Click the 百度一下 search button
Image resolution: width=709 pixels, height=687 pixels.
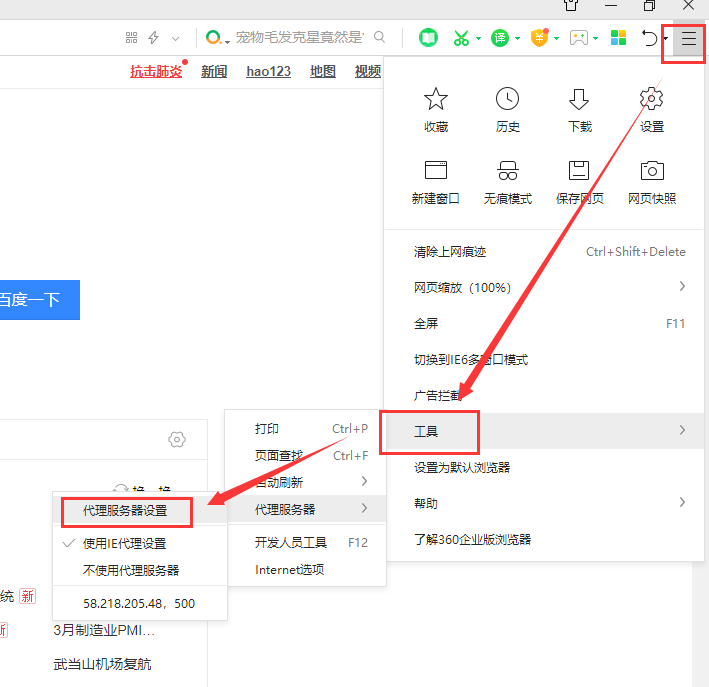(39, 299)
